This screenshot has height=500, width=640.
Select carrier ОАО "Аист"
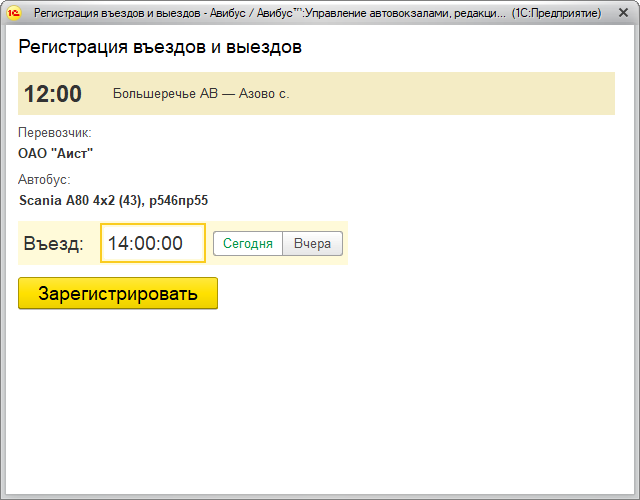[x=56, y=153]
